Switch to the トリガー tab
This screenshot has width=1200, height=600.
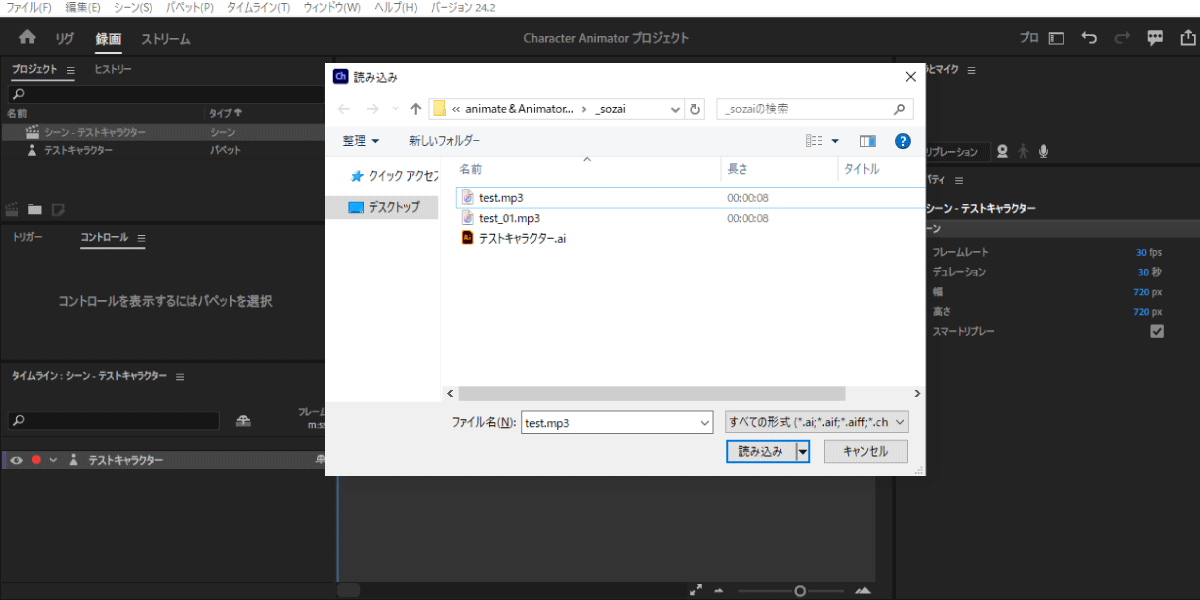[x=28, y=237]
